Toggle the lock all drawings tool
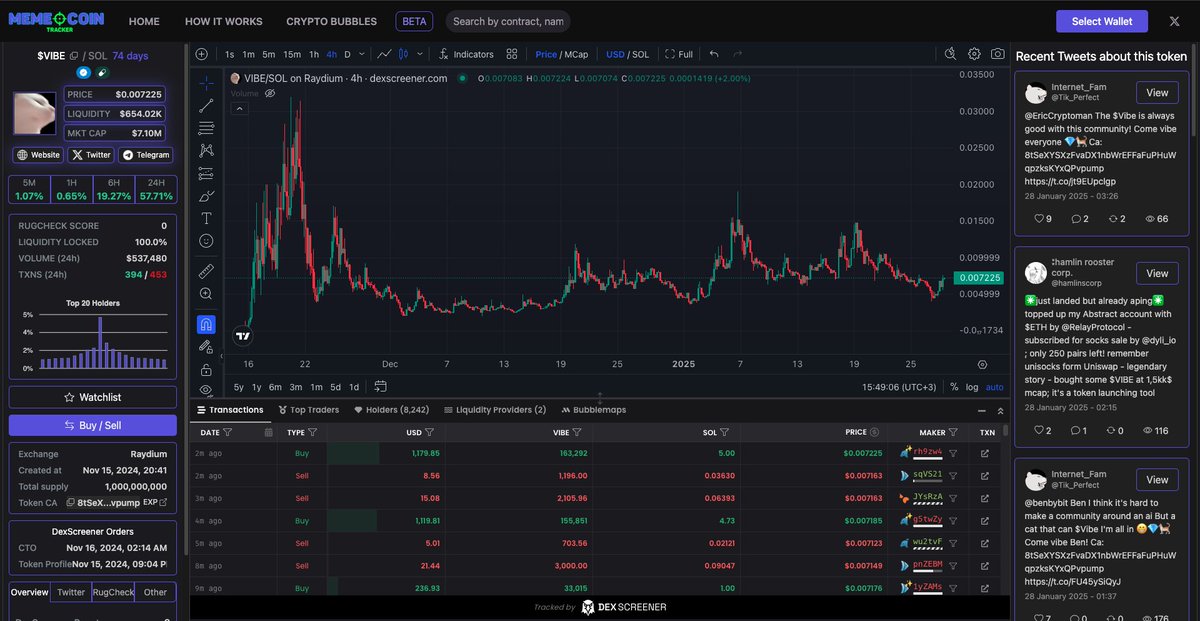The width and height of the screenshot is (1200, 621). coord(206,370)
